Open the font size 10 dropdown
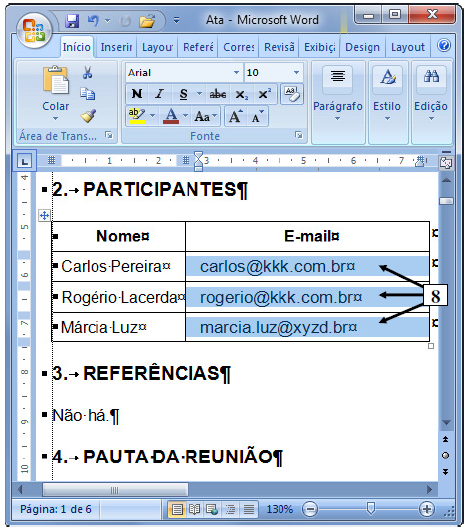 (296, 72)
